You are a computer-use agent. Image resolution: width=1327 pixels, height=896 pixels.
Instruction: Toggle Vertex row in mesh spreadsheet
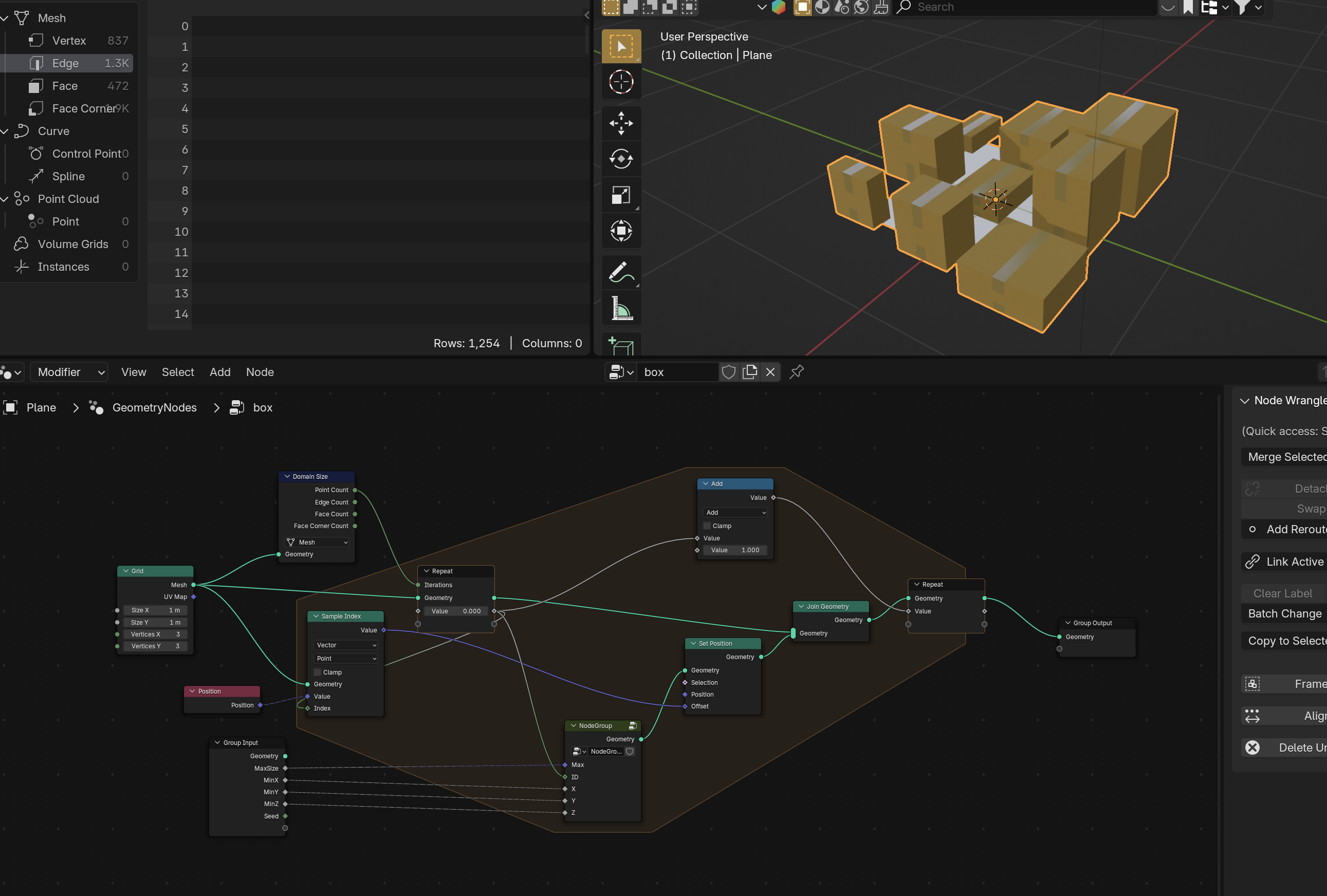pyautogui.click(x=70, y=40)
